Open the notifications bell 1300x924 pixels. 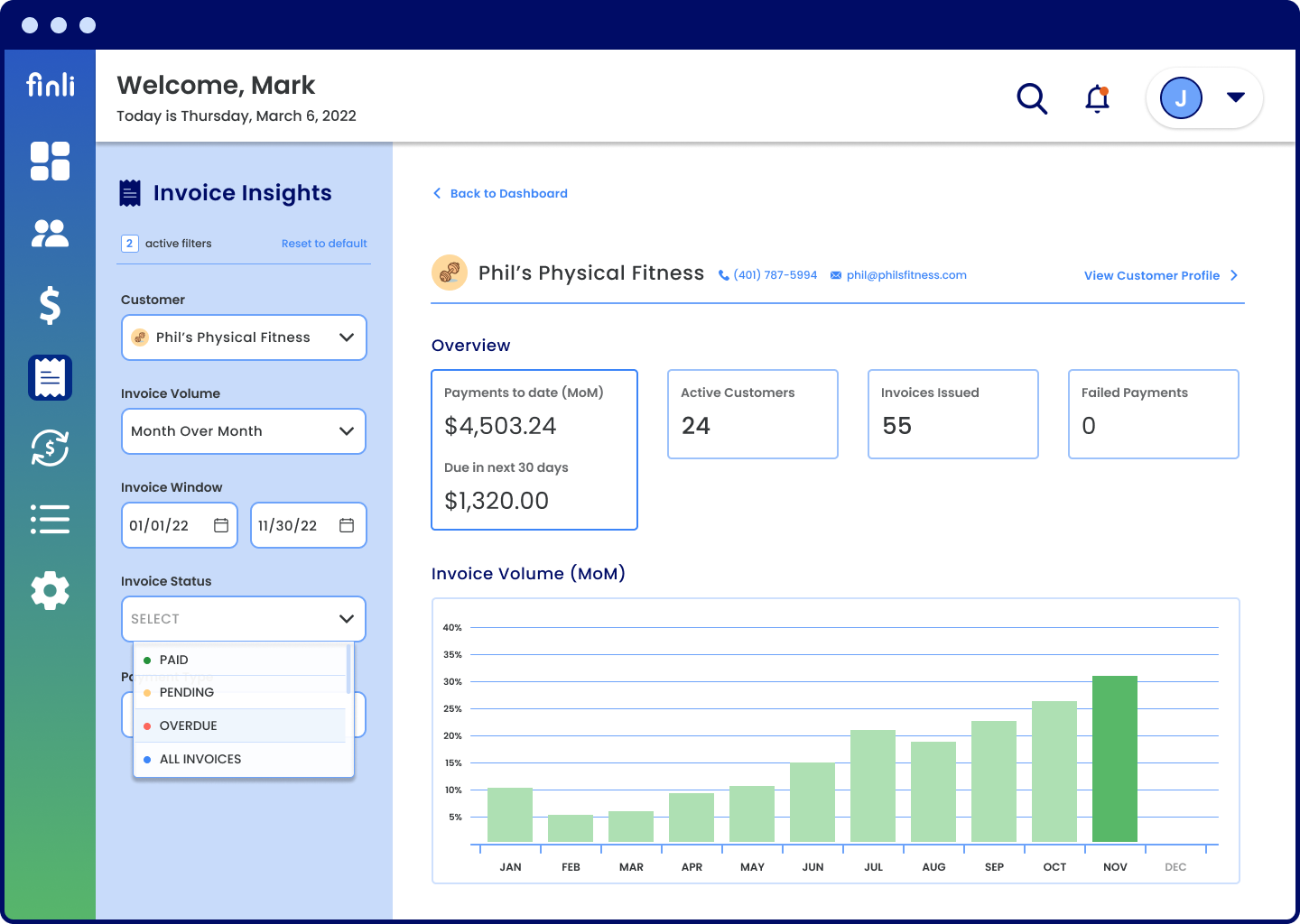point(1097,98)
